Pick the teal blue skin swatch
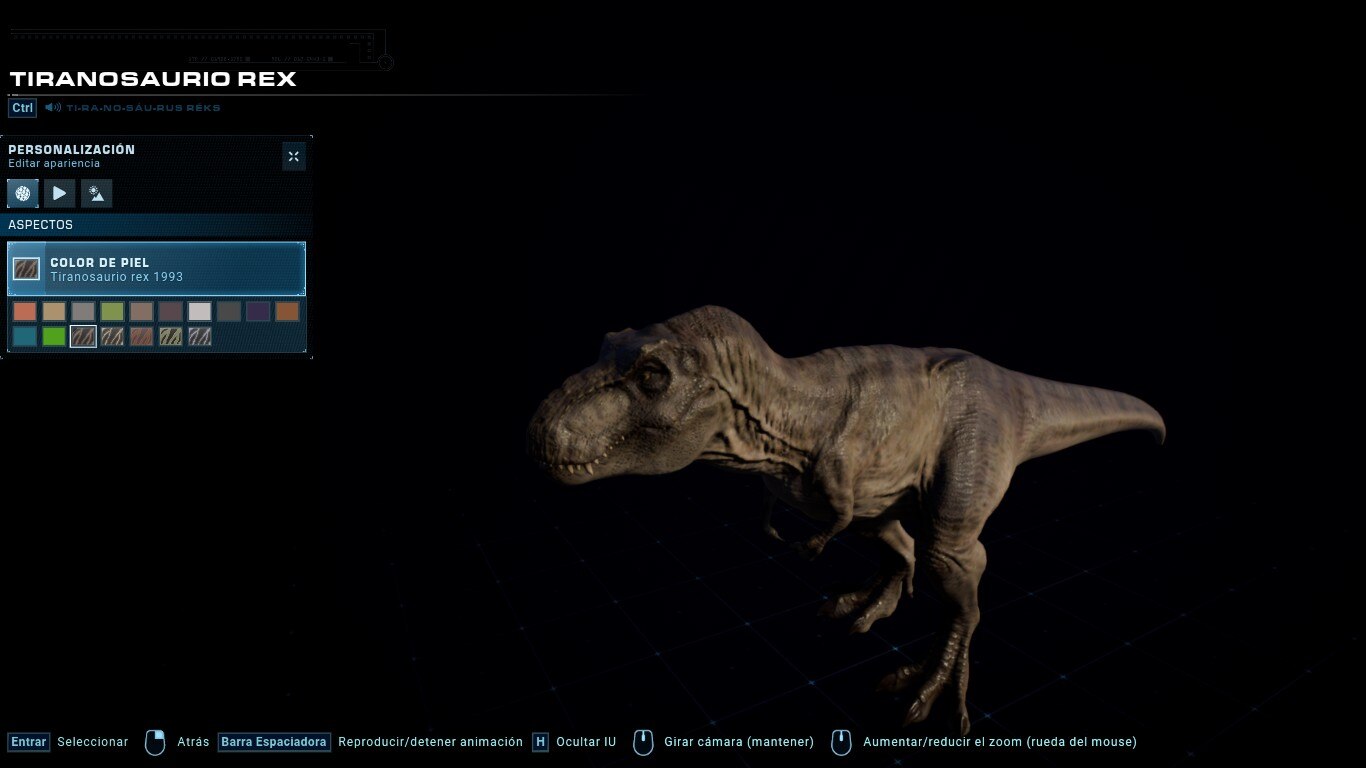Viewport: 1366px width, 768px height. (25, 336)
